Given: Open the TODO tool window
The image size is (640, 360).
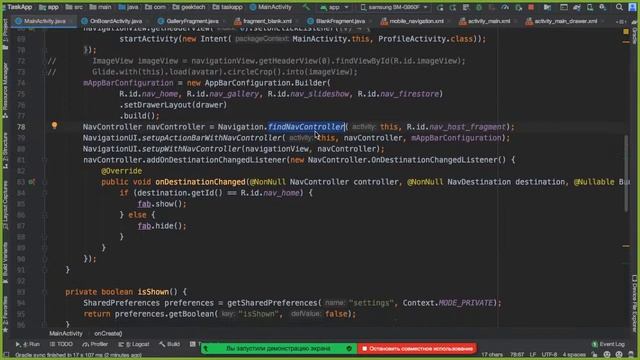Looking at the screenshot, I should pyautogui.click(x=61, y=344).
